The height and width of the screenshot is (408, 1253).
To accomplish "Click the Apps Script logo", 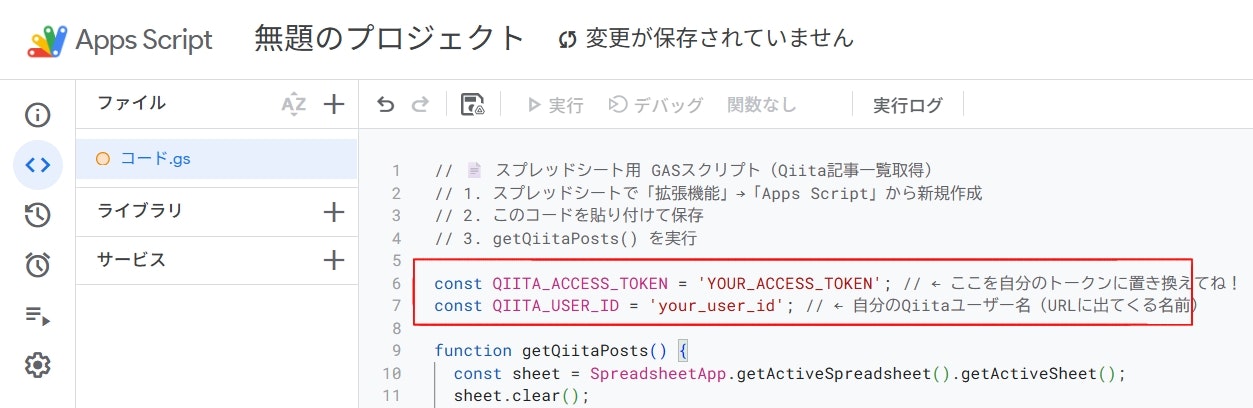I will pos(47,40).
